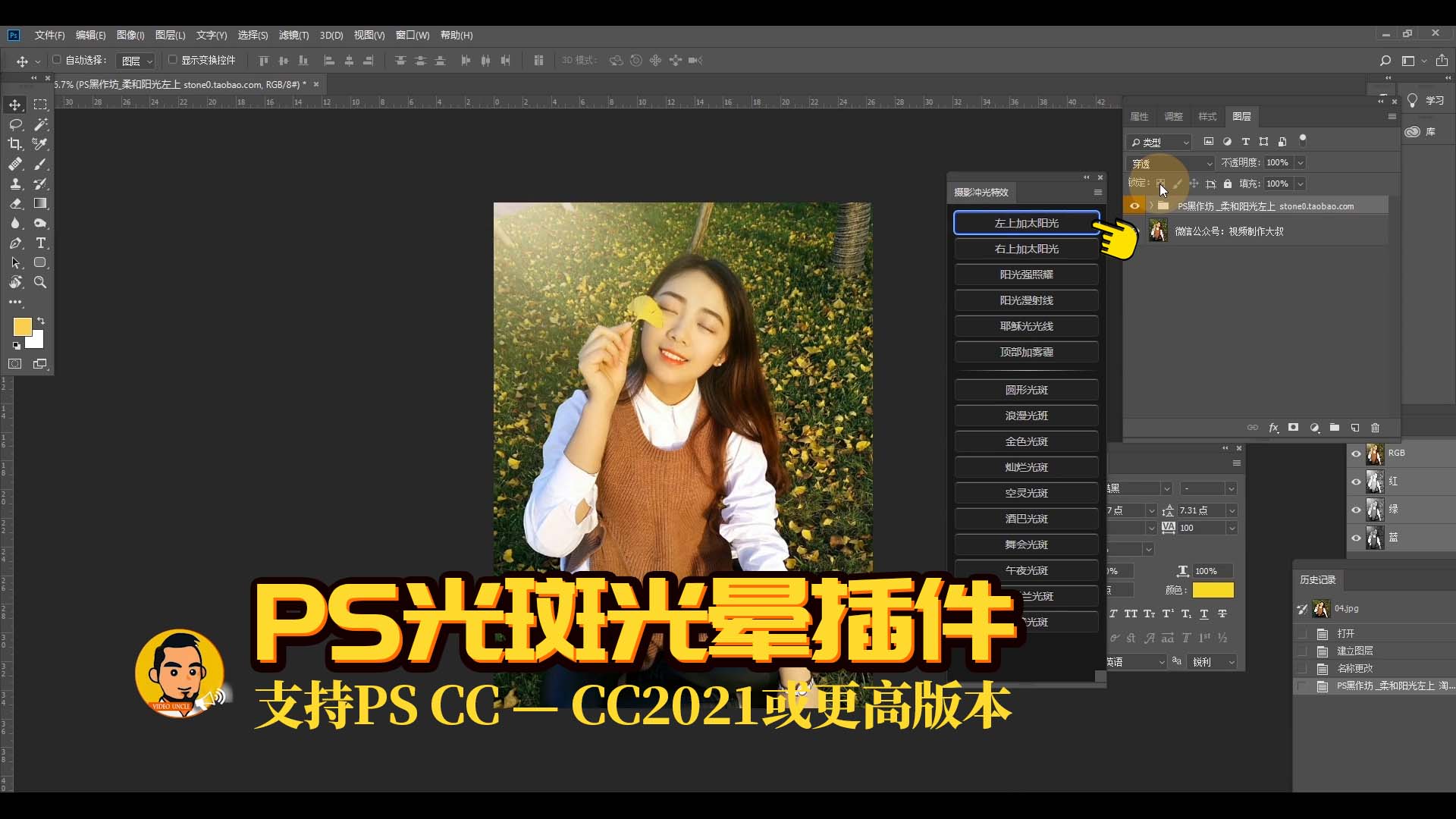Open the anti-aliasing 锐利 dropdown
The image size is (1456, 819).
click(1212, 662)
